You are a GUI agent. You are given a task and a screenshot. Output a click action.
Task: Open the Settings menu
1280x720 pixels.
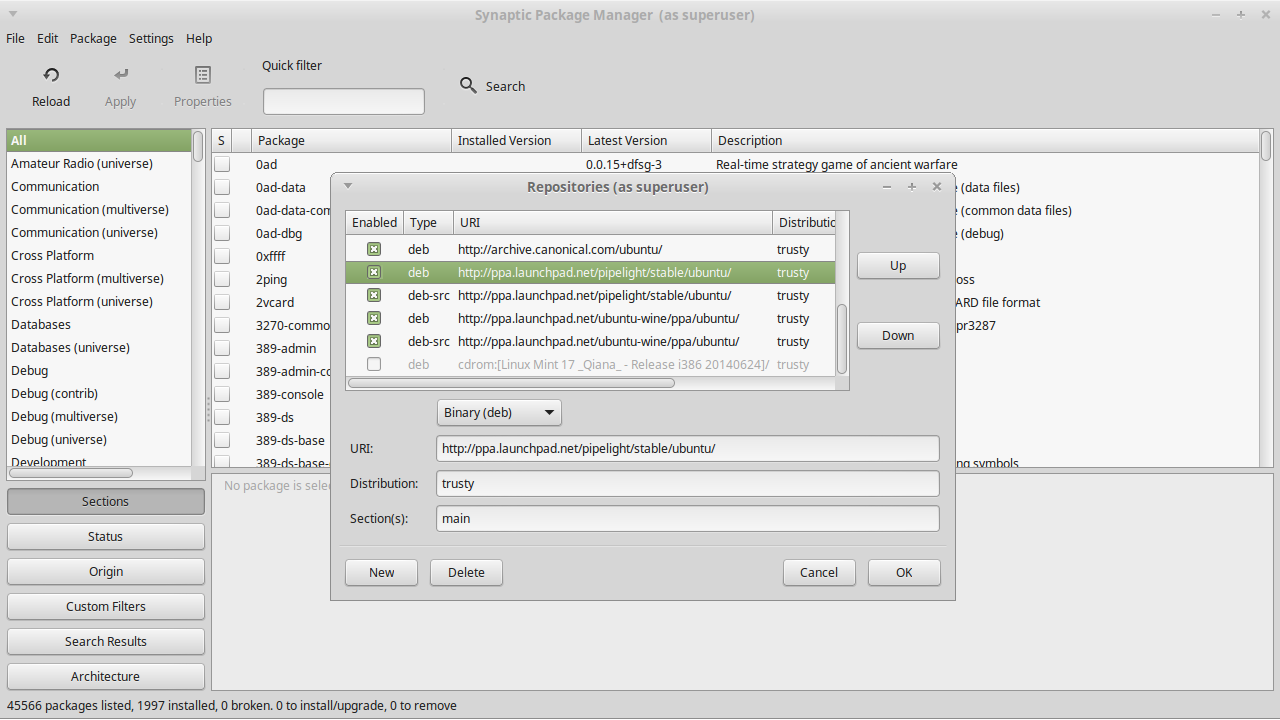click(151, 38)
